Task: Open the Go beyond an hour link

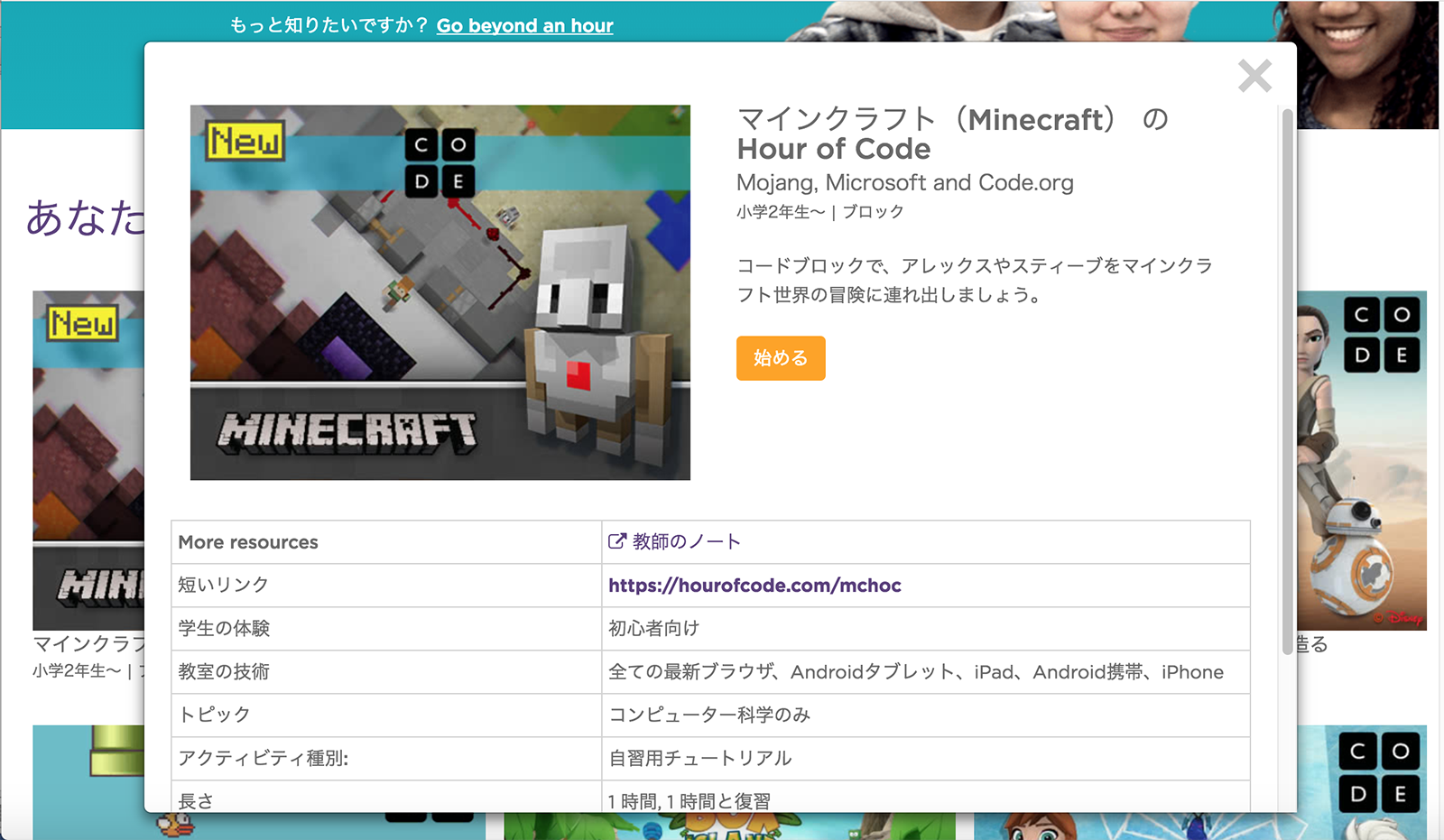Action: (x=524, y=25)
